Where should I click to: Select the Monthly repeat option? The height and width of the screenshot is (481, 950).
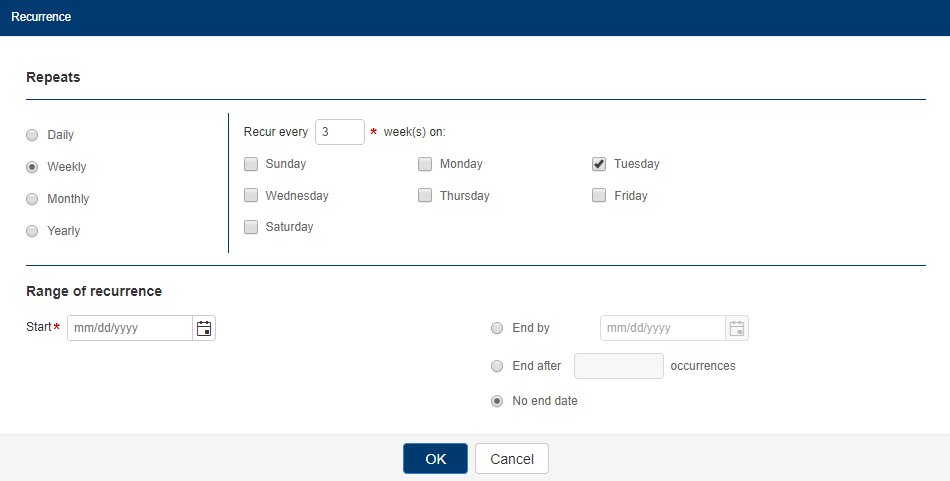[x=32, y=199]
